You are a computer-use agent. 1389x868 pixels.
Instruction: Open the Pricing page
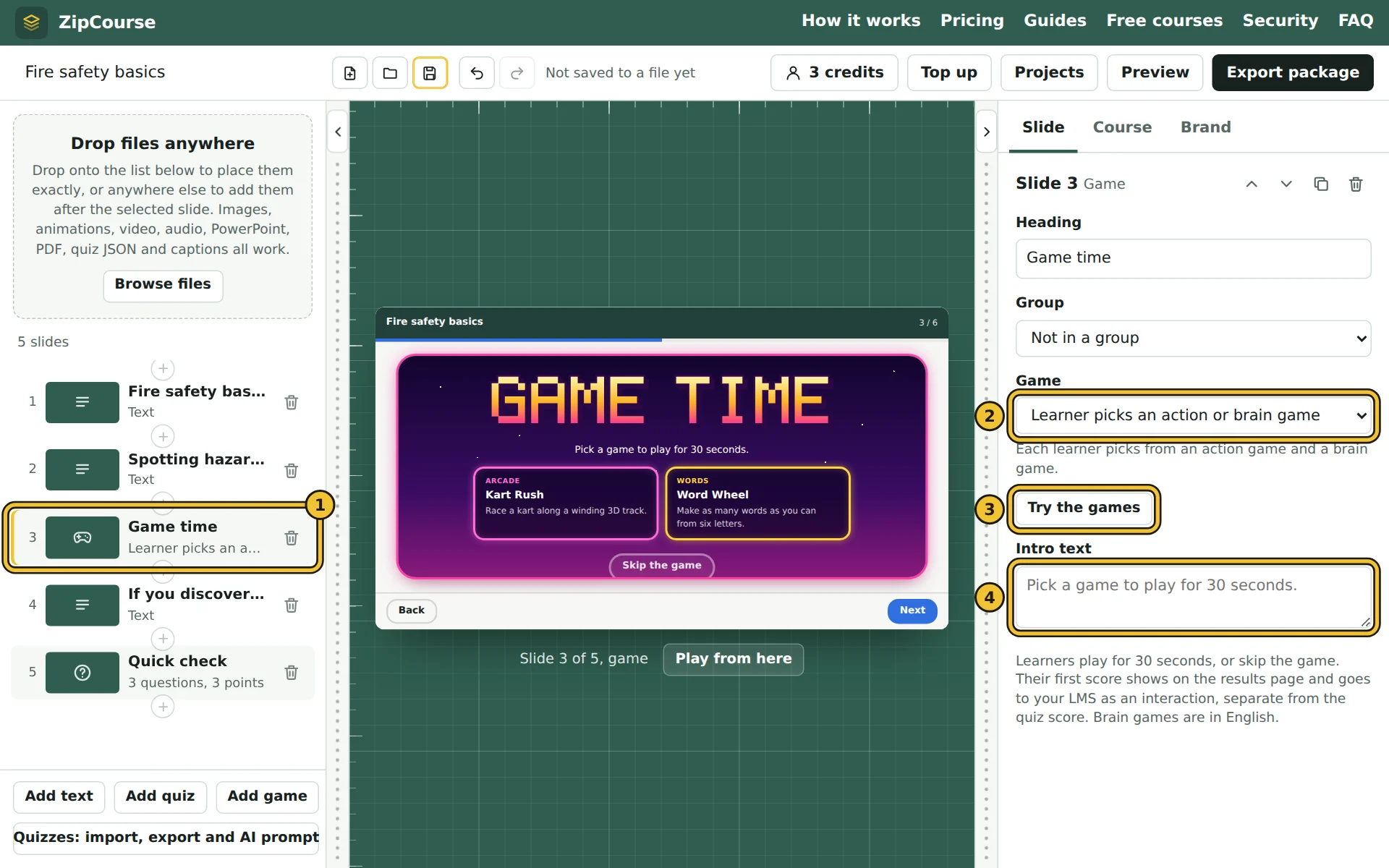(x=972, y=21)
